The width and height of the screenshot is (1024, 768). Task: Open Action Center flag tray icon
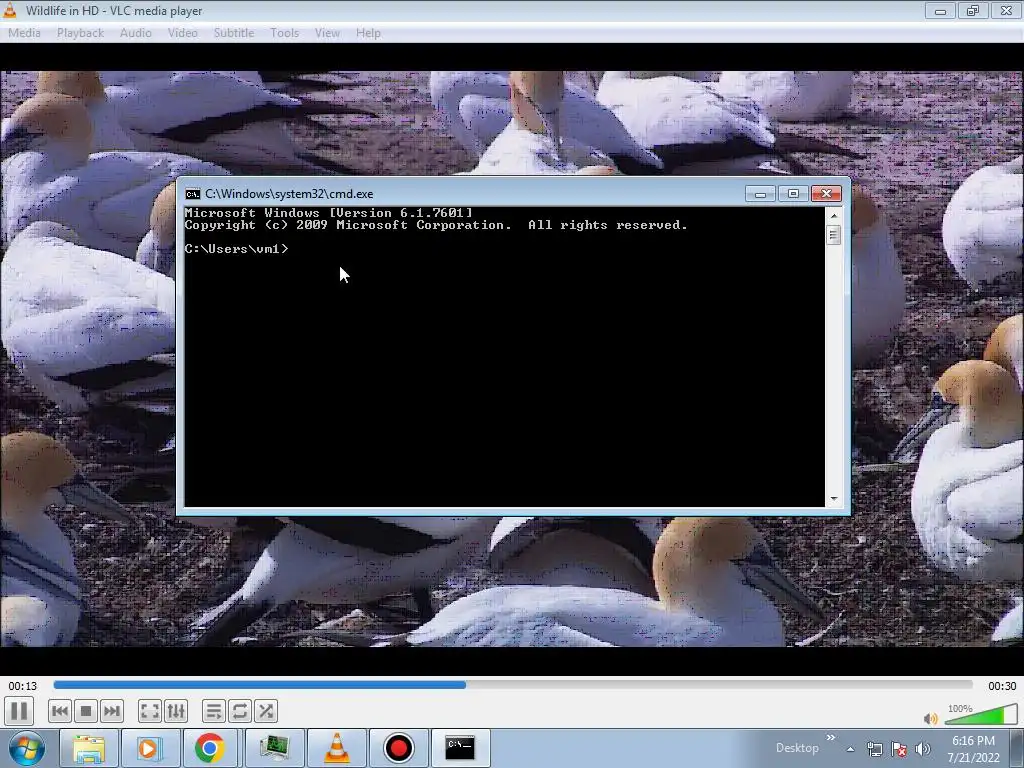coord(899,749)
